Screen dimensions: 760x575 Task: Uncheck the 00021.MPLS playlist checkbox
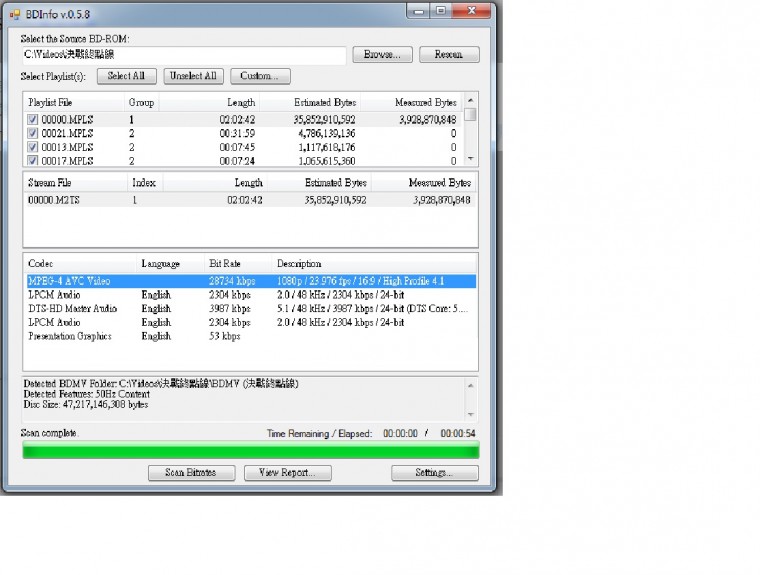pos(32,133)
